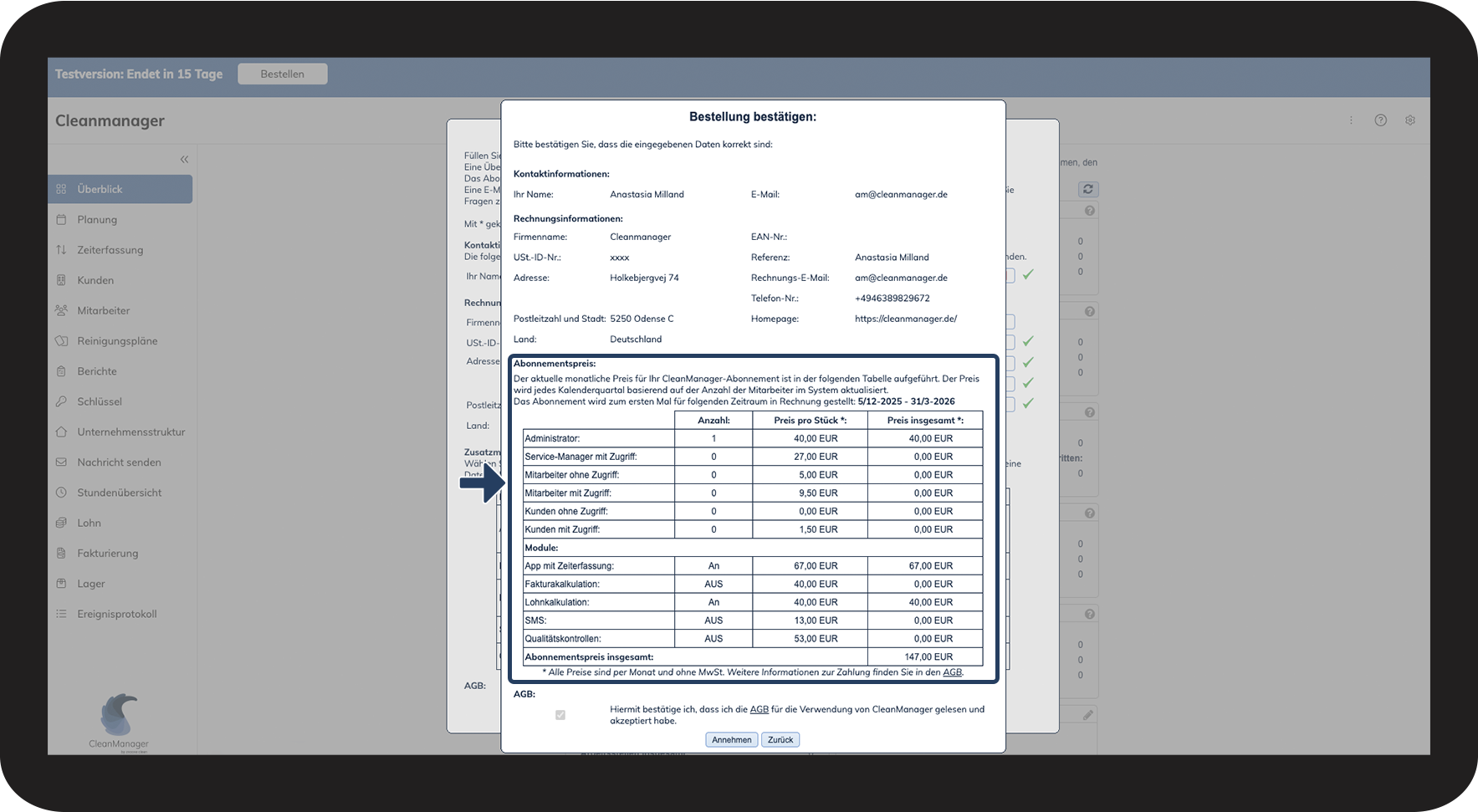The width and height of the screenshot is (1478, 812).
Task: Open the three-dot more options menu
Action: [x=1351, y=120]
